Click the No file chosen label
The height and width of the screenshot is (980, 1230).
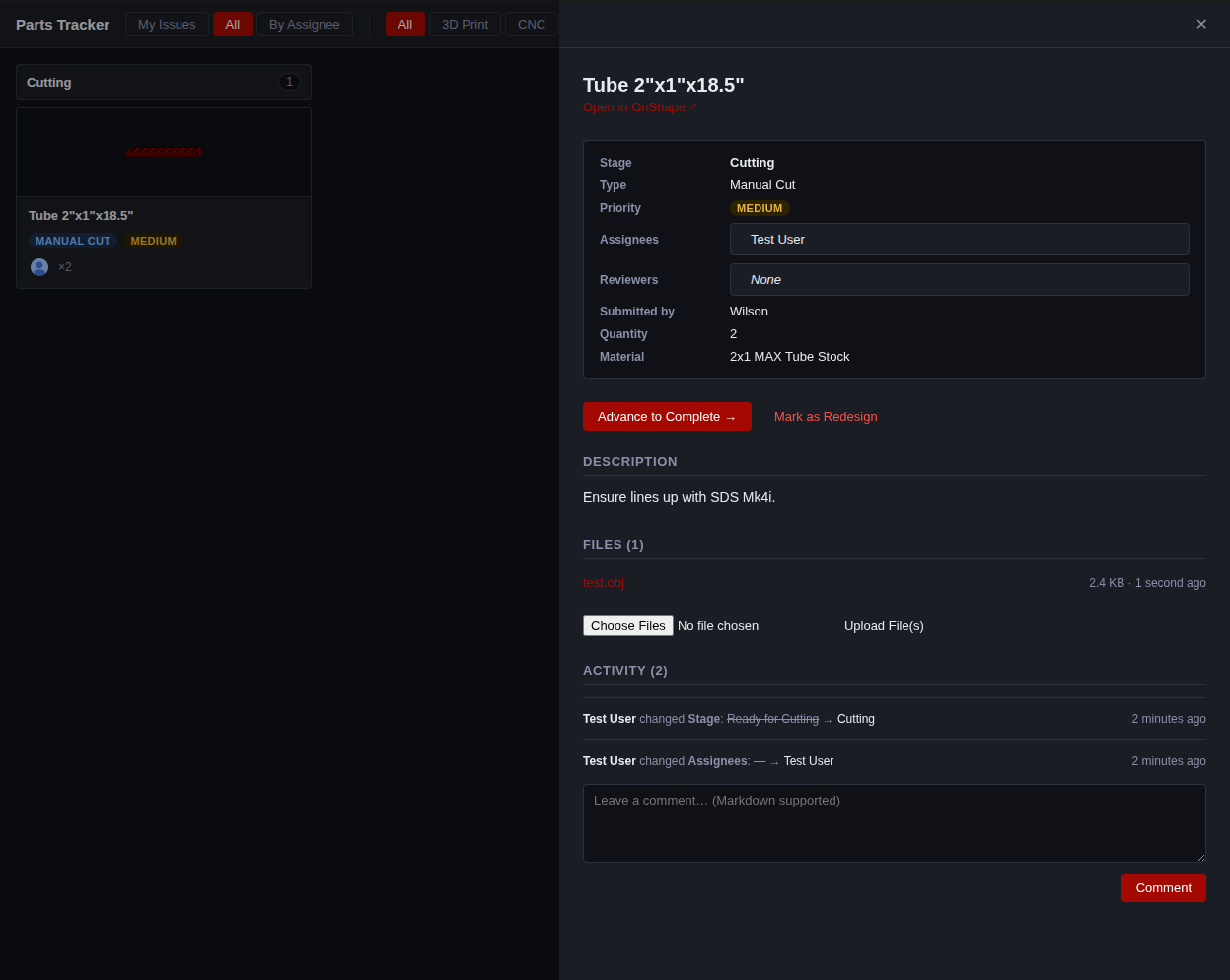[x=718, y=625]
